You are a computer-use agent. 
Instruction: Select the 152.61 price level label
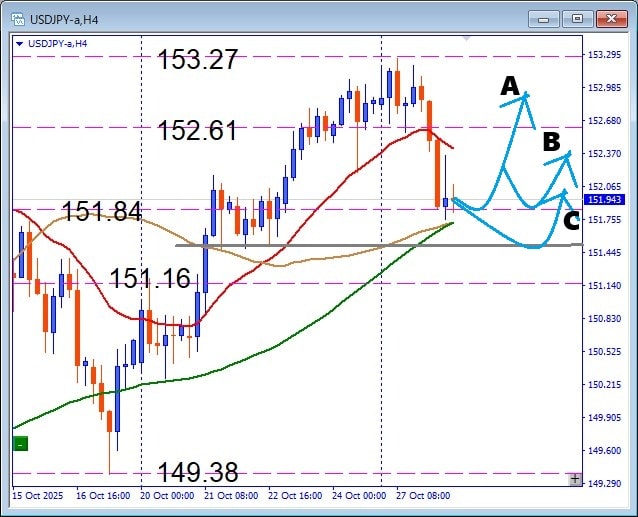197,130
